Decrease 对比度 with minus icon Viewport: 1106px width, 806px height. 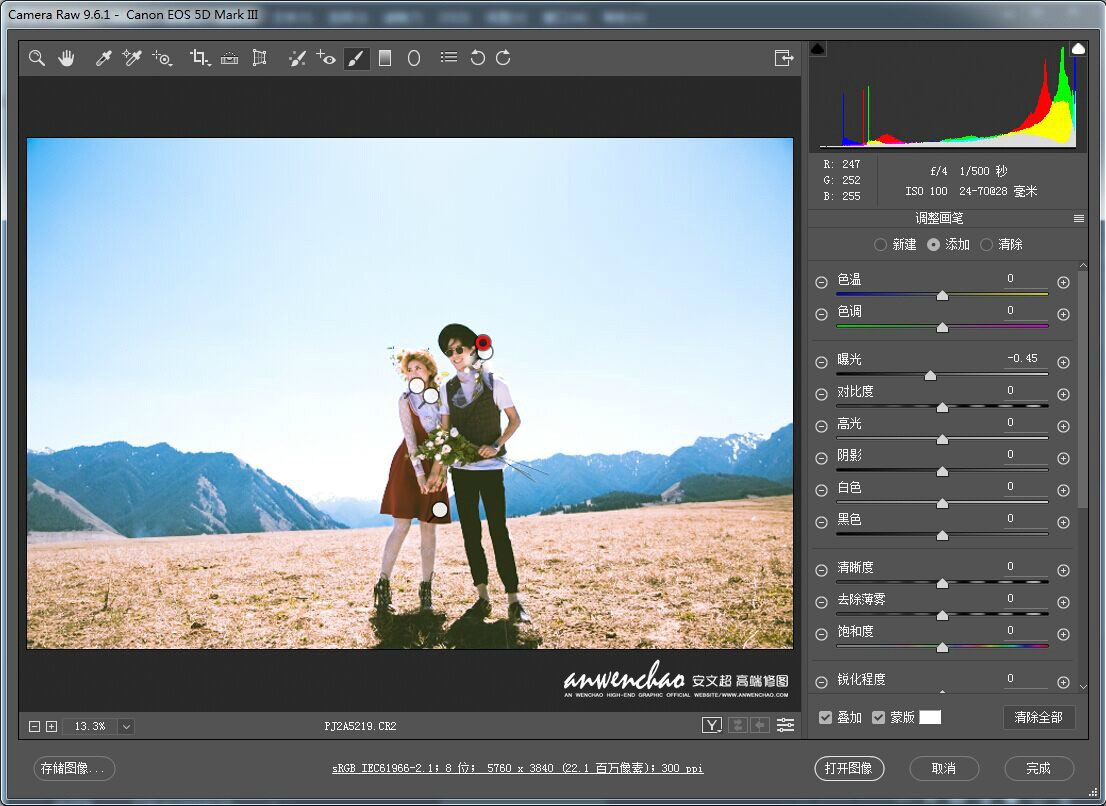821,395
